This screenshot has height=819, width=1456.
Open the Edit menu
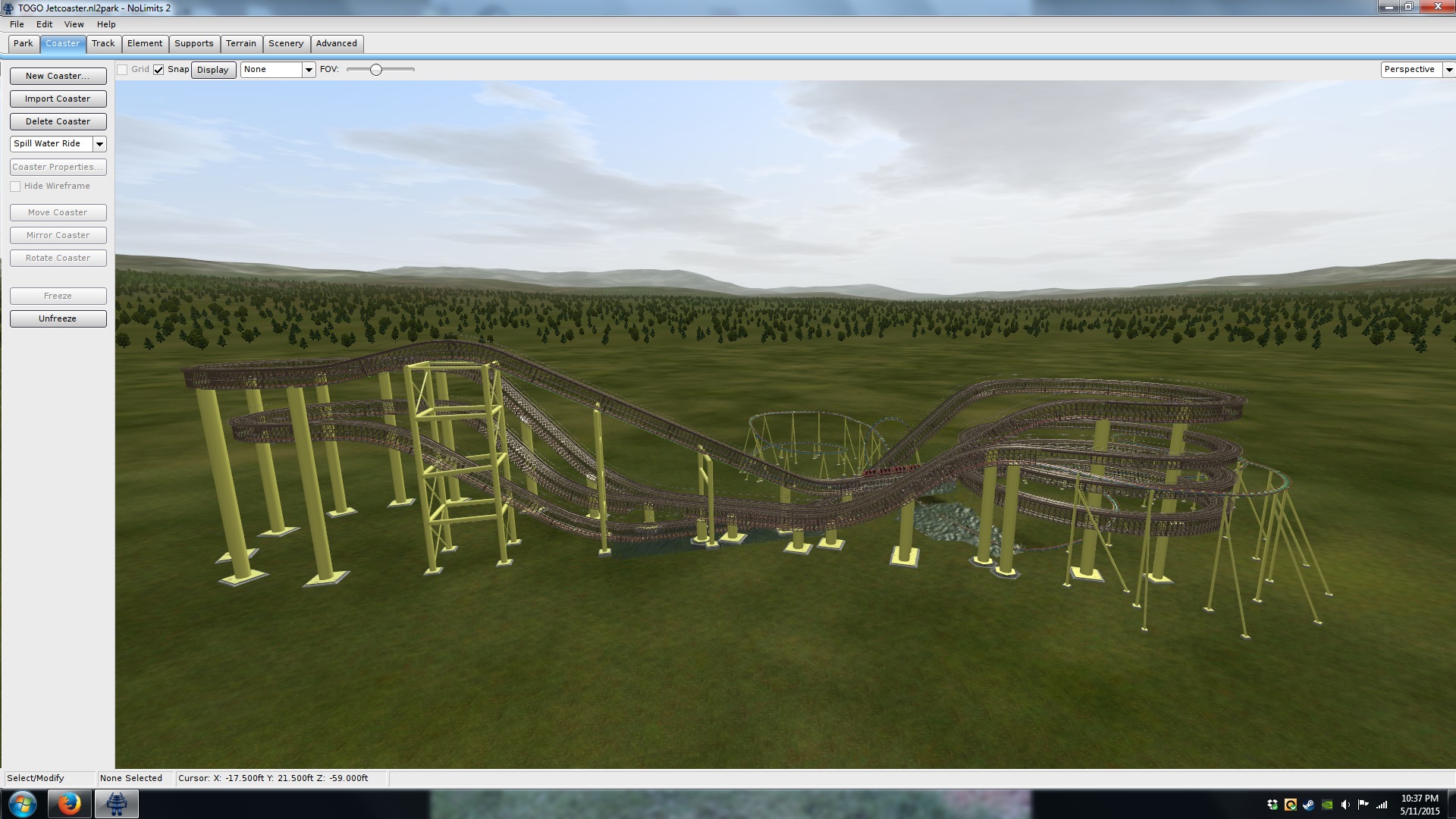[x=44, y=24]
